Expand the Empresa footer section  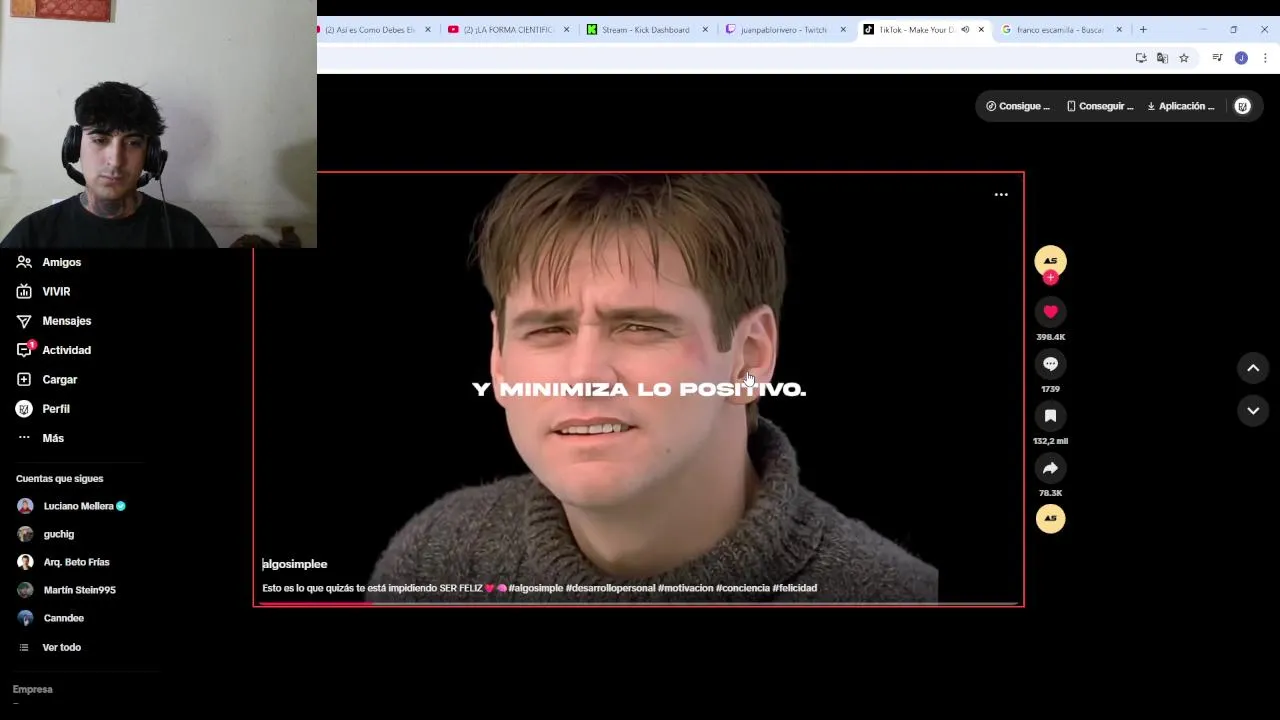[x=32, y=689]
